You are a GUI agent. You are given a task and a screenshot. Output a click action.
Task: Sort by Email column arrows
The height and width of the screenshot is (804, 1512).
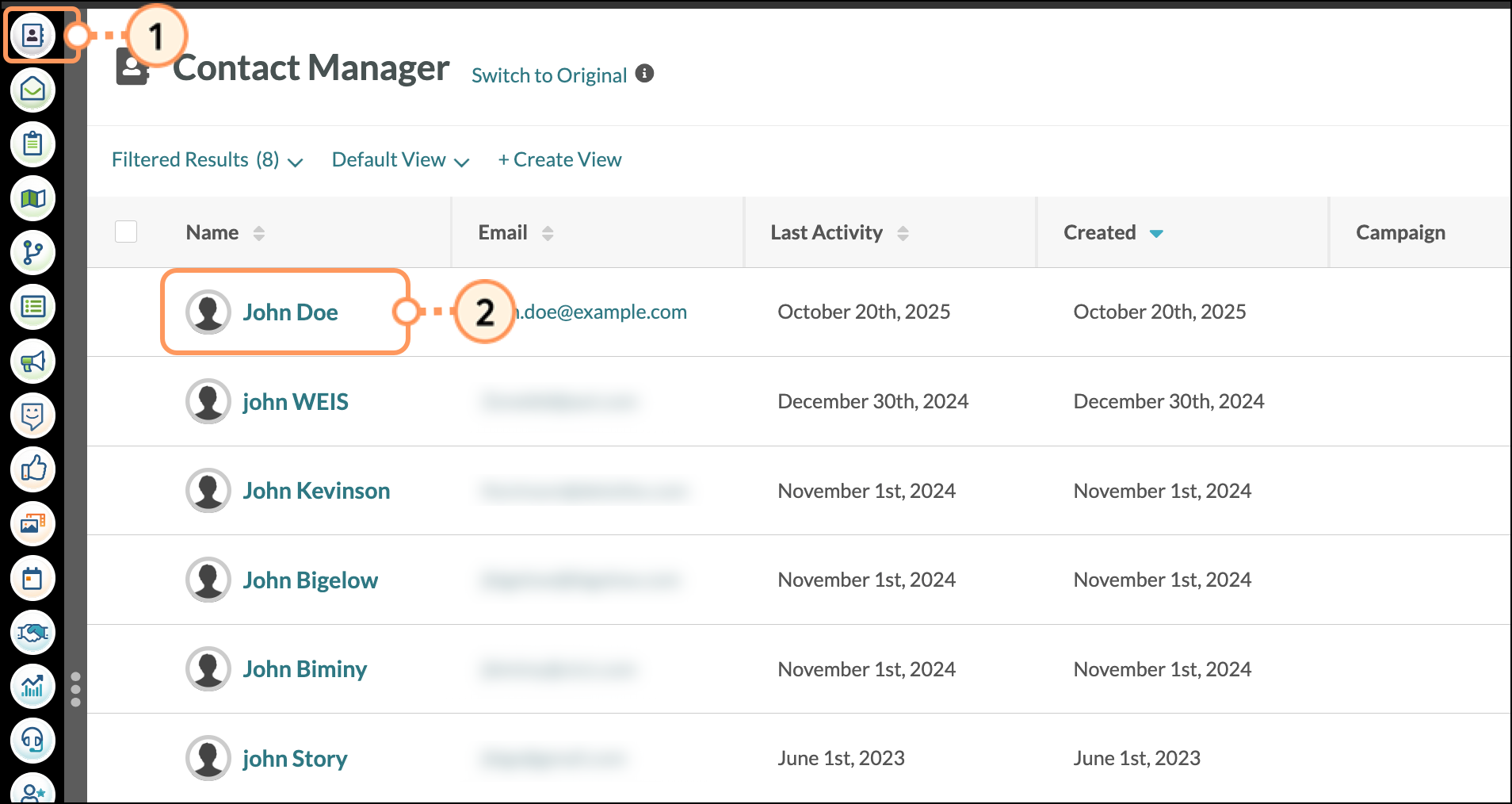(547, 233)
